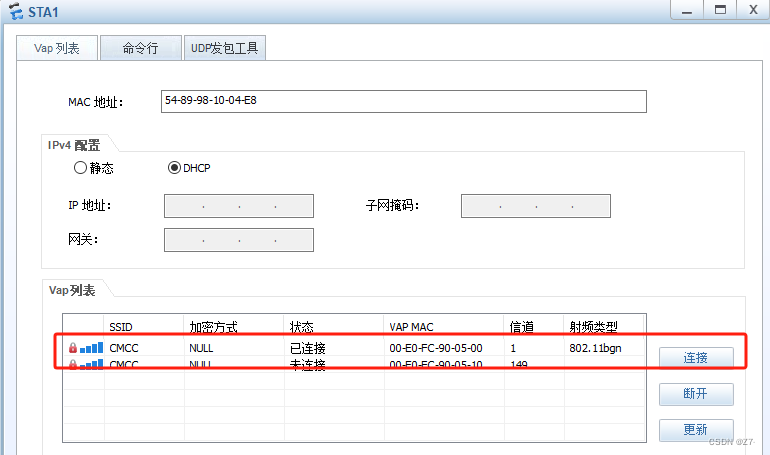Click the MAC 地址 input field
The width and height of the screenshot is (770, 455).
pyautogui.click(x=403, y=102)
